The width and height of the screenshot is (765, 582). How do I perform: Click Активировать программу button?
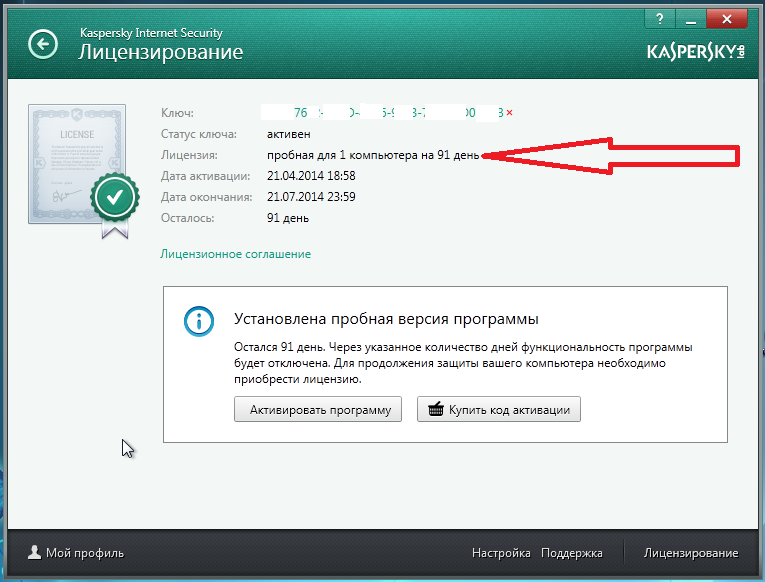coord(318,409)
